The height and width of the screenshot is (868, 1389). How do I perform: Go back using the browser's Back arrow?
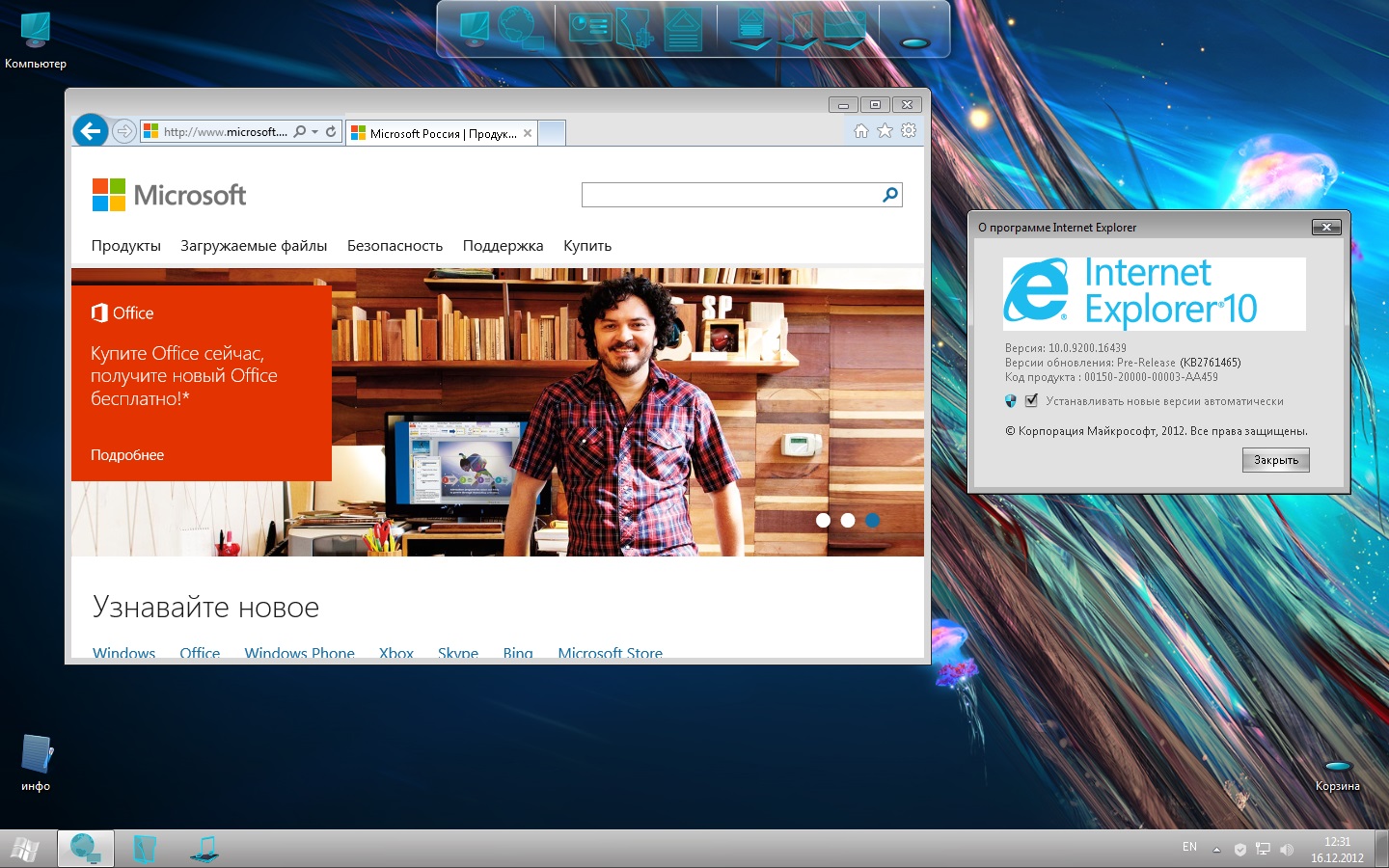[x=90, y=130]
